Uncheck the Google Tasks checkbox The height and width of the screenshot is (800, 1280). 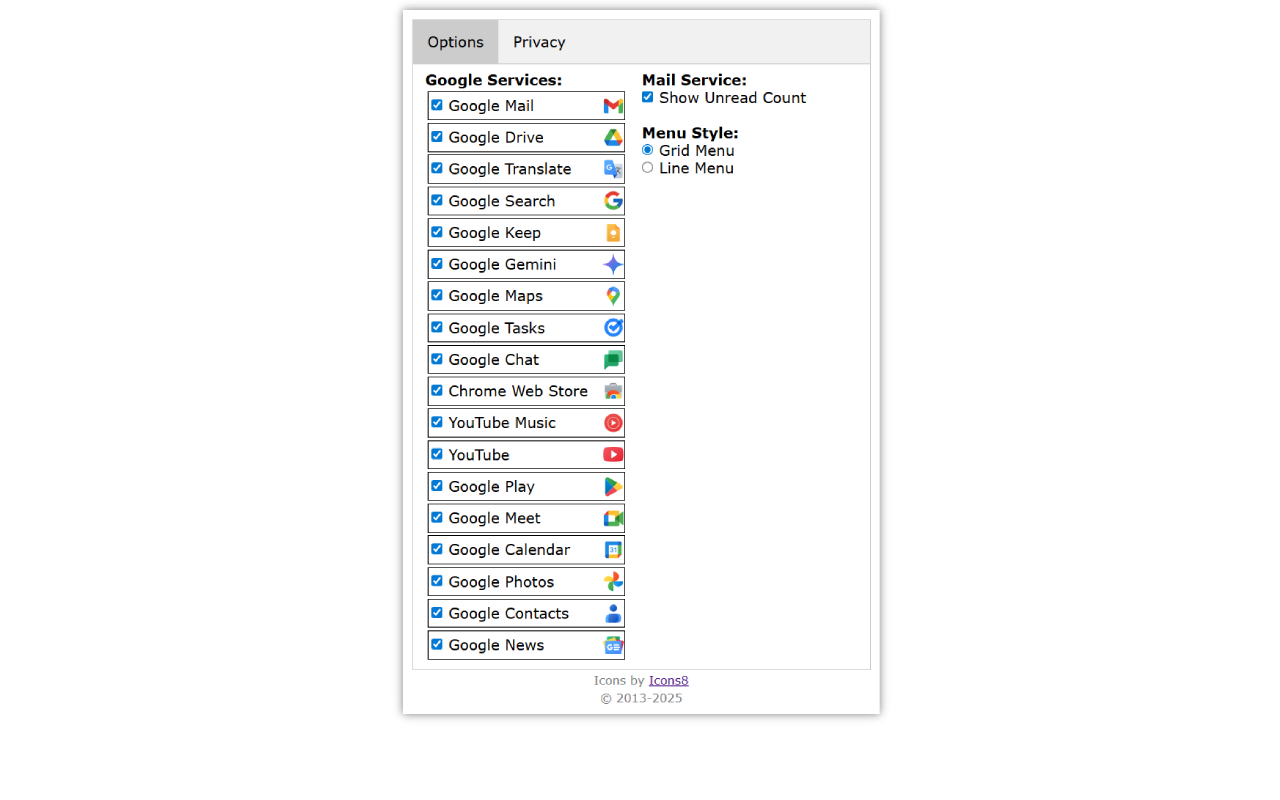tap(437, 327)
